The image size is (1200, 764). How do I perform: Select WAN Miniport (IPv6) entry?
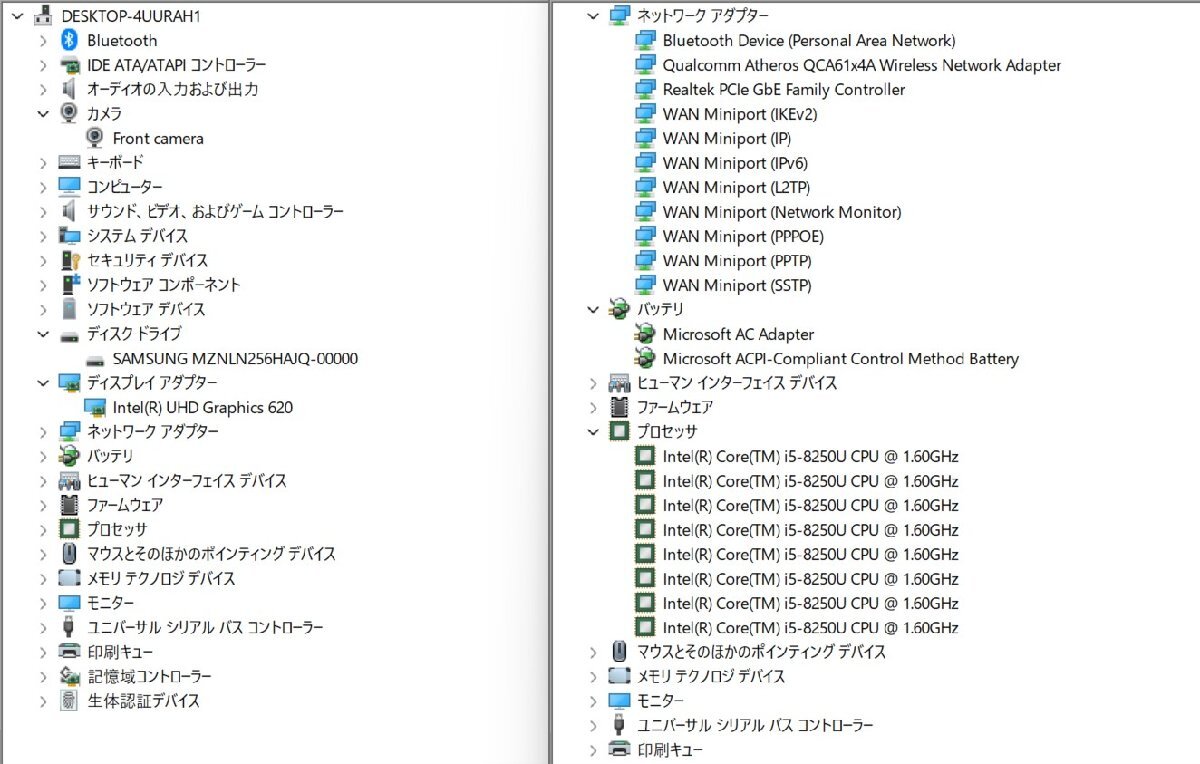click(x=735, y=163)
